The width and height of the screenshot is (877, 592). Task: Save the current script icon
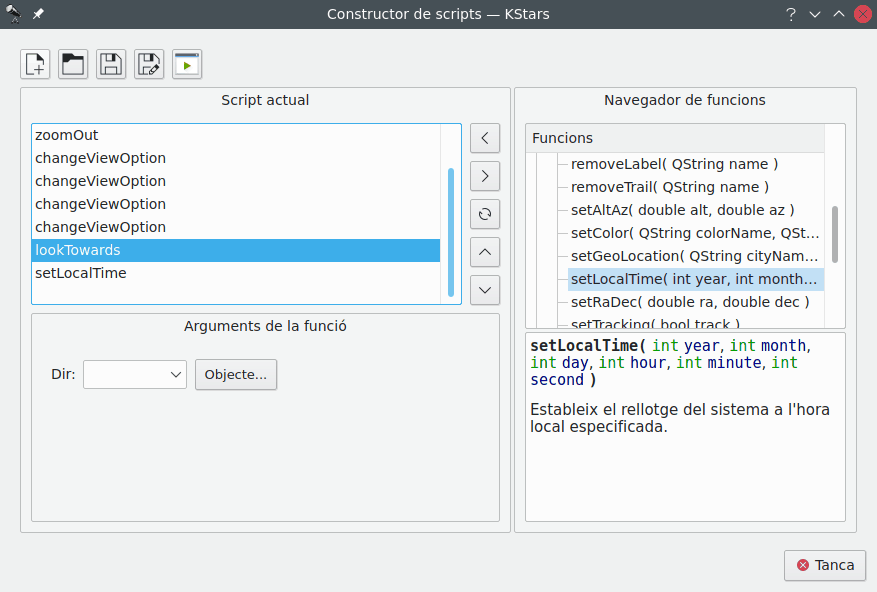tap(111, 64)
